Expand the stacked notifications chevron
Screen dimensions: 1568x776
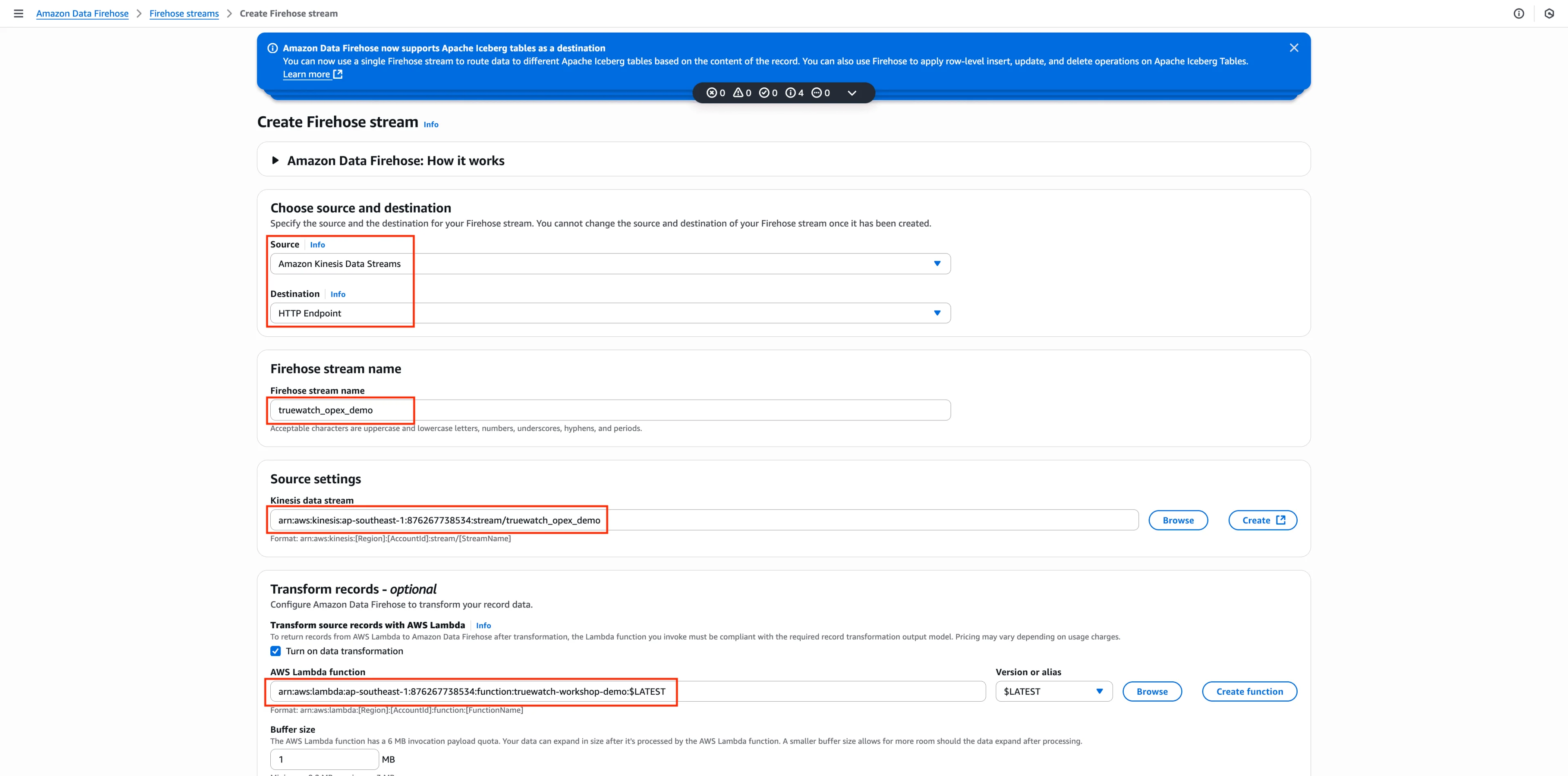(852, 93)
